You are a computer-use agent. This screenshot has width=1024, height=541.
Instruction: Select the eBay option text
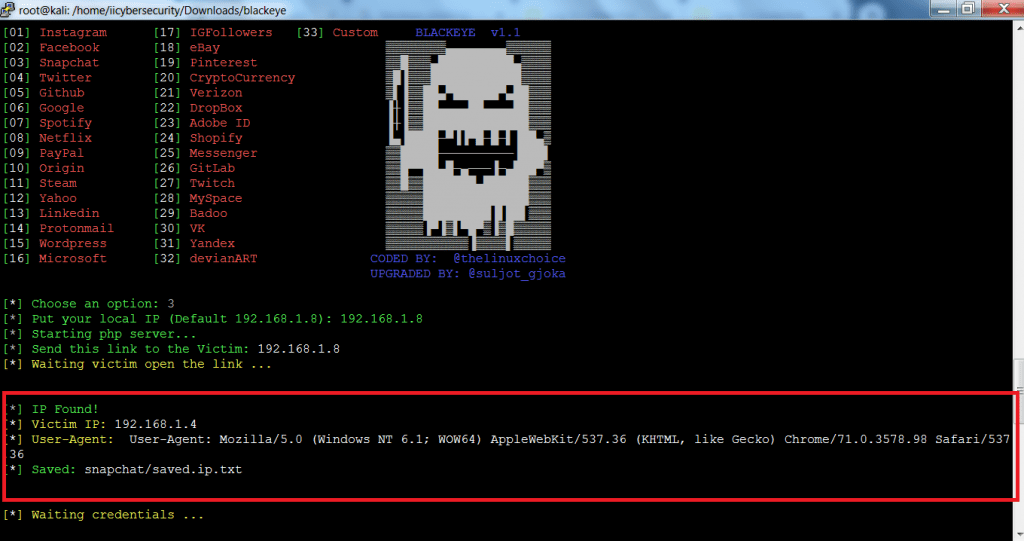click(x=204, y=47)
